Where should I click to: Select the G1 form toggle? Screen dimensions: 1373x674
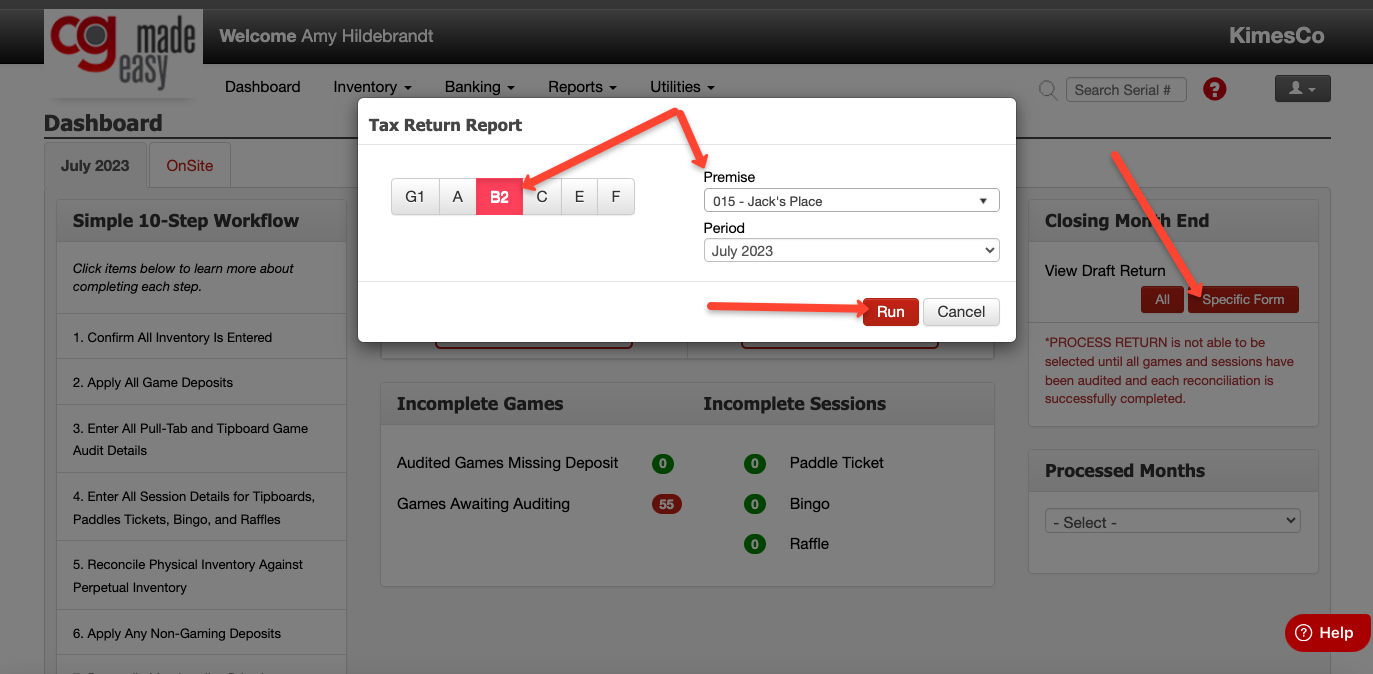coord(415,197)
